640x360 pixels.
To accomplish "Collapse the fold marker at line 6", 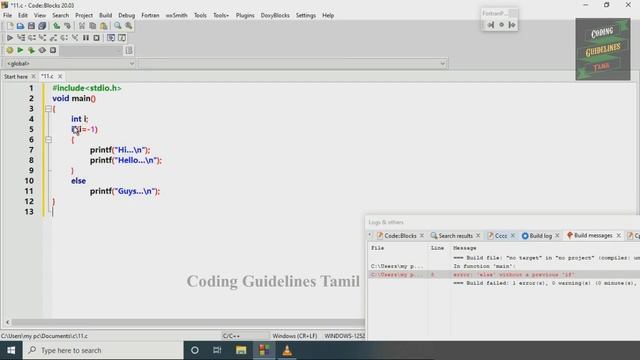I will pos(48,140).
